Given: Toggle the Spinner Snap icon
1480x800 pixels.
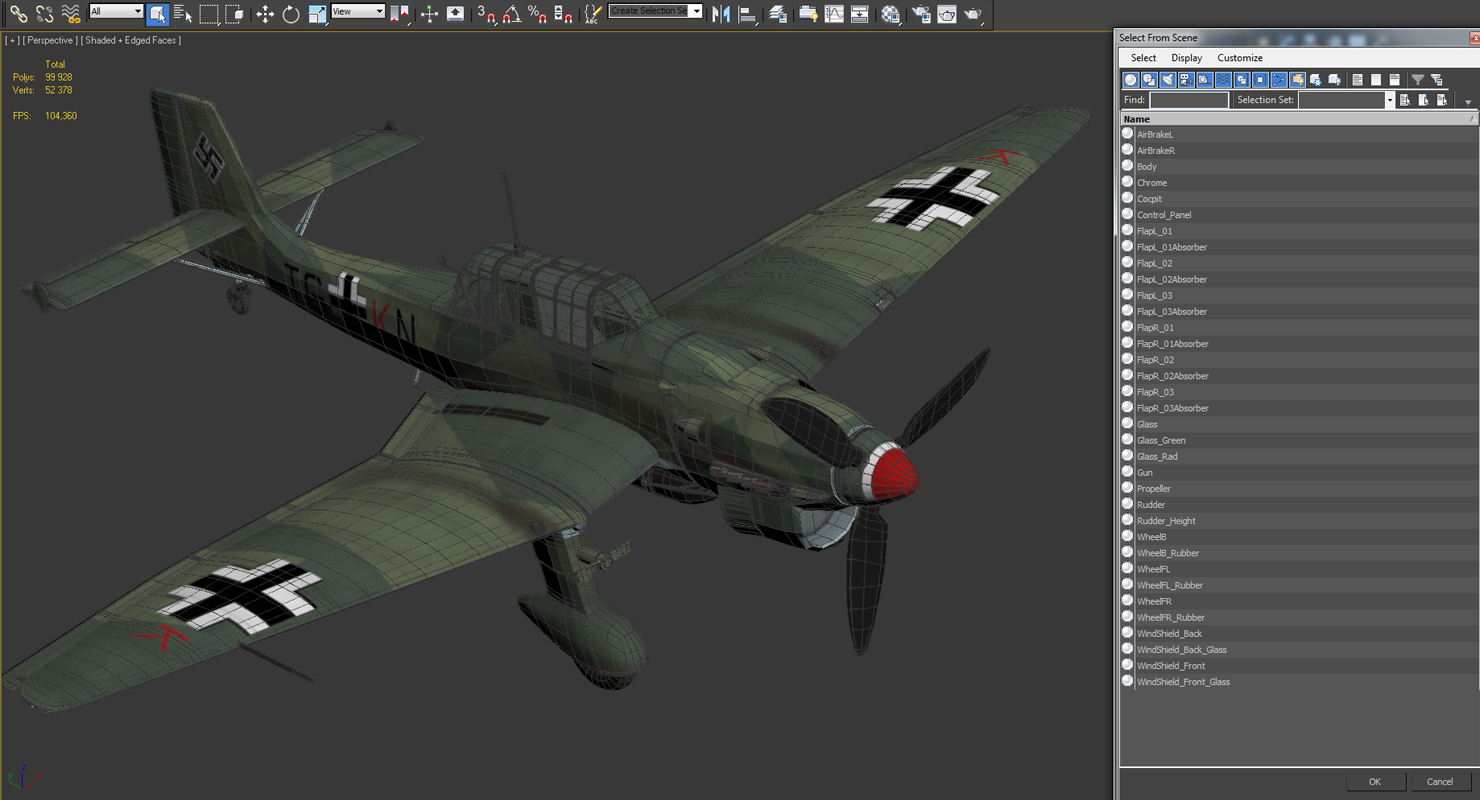Looking at the screenshot, I should pyautogui.click(x=564, y=14).
